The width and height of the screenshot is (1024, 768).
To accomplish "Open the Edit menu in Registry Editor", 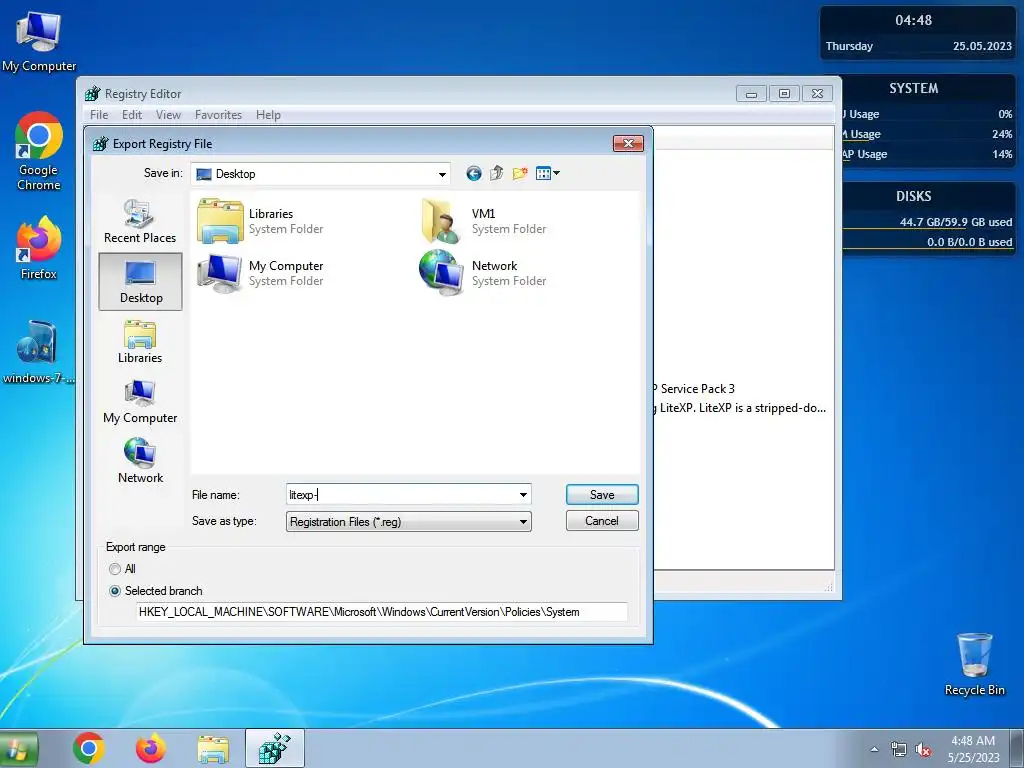I will click(x=132, y=115).
